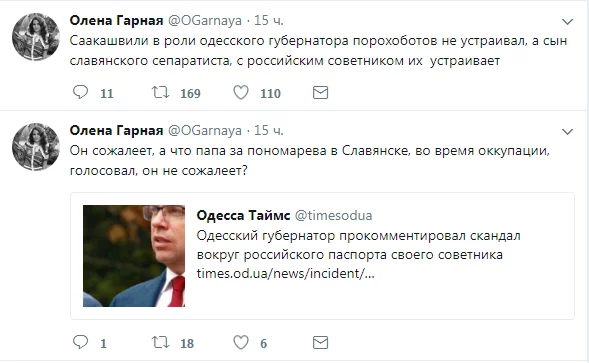Retweet the second tweet with 18 retweets
This screenshot has height=363, width=589.
pyautogui.click(x=160, y=342)
